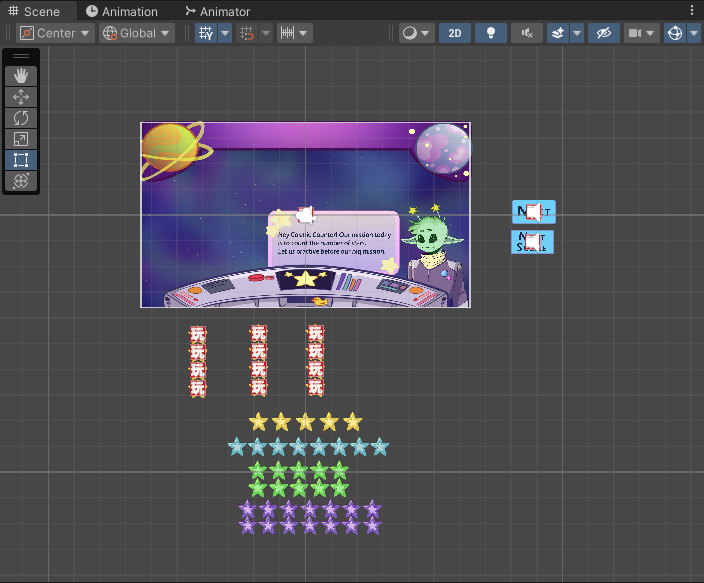
Task: Select the first yellow star in row
Action: [x=258, y=422]
